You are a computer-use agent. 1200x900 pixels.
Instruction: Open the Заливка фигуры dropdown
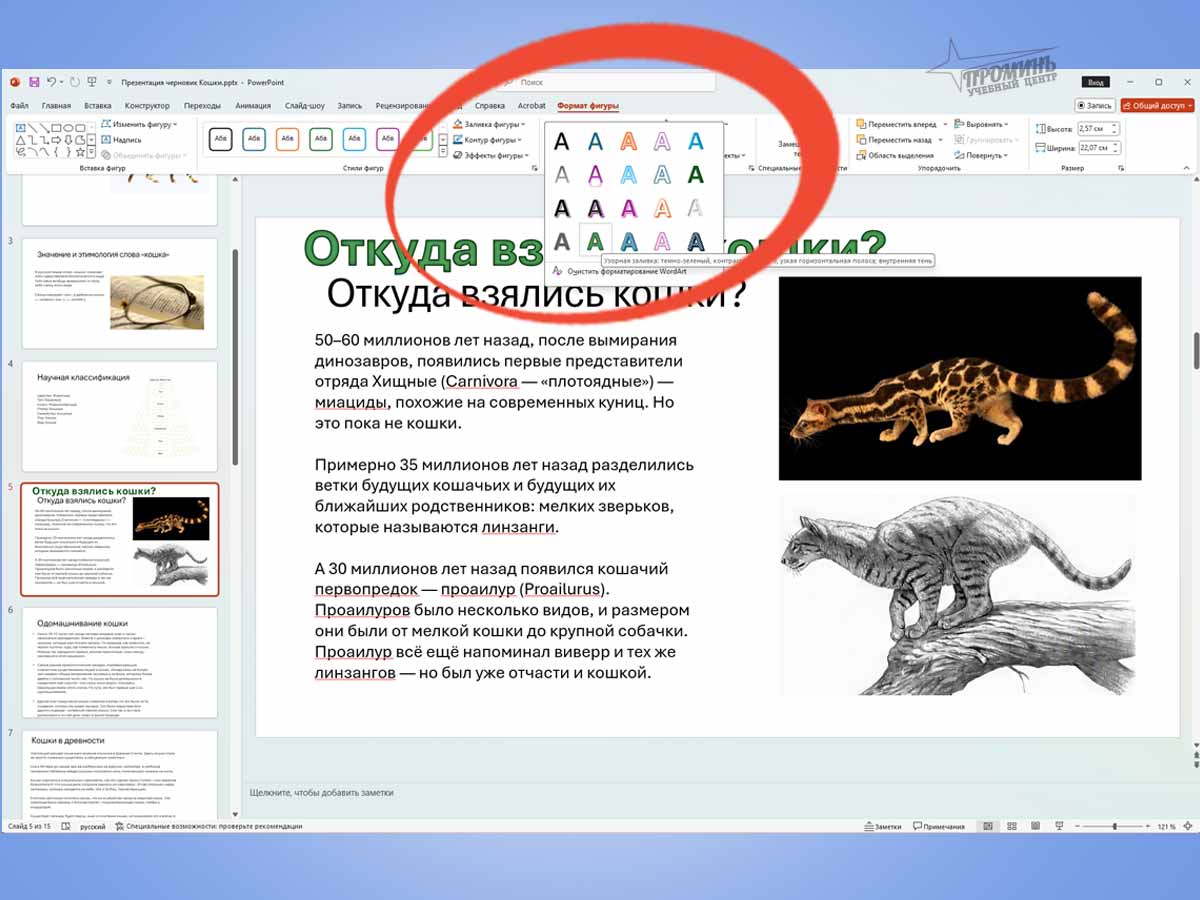490,125
